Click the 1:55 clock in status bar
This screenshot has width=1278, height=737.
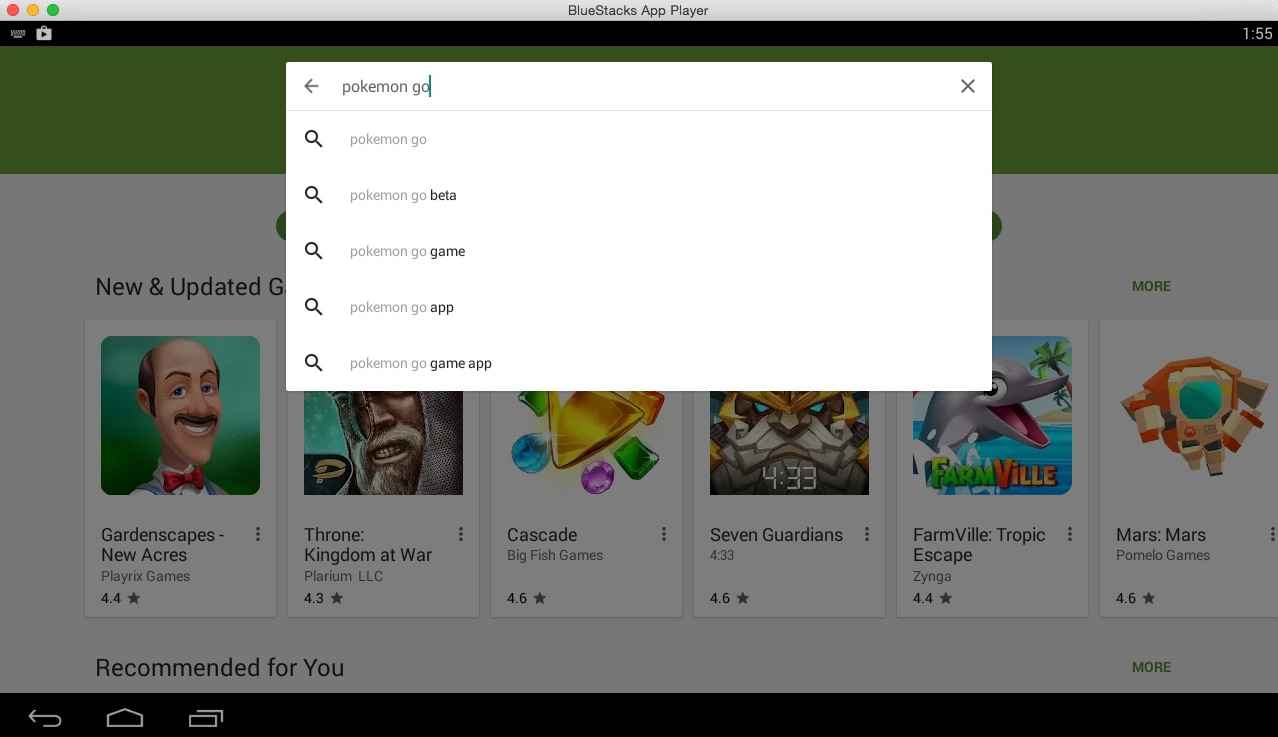(x=1257, y=34)
